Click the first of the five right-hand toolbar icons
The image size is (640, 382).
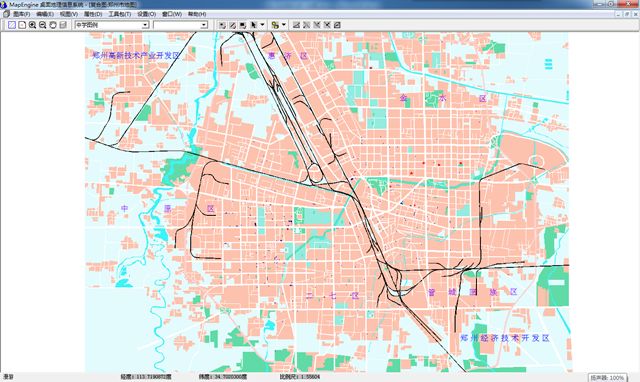click(296, 25)
